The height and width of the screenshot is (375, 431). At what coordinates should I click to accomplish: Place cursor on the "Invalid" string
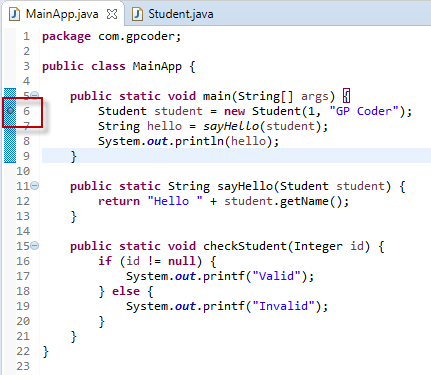coord(283,306)
